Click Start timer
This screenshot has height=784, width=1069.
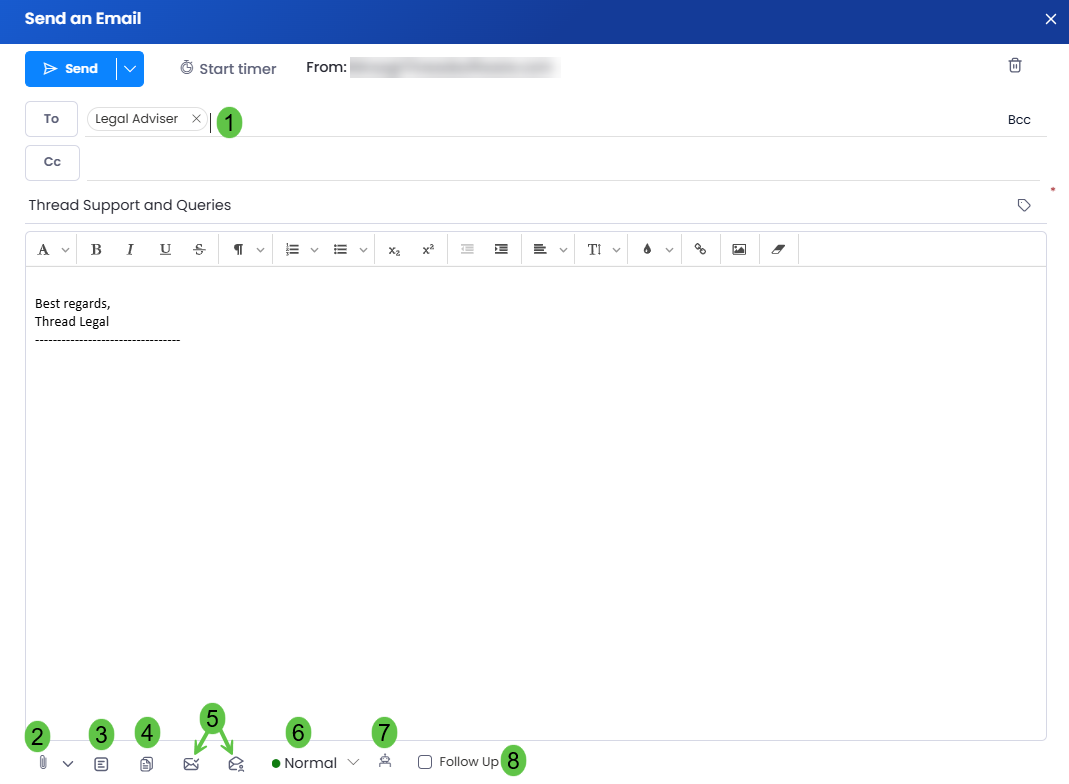tap(228, 69)
